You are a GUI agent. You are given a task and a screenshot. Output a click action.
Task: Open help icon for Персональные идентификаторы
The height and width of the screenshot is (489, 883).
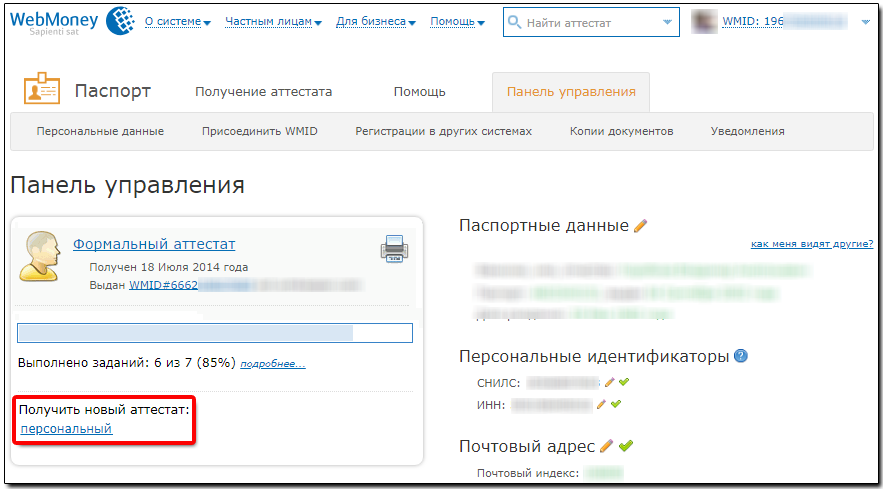coord(742,356)
